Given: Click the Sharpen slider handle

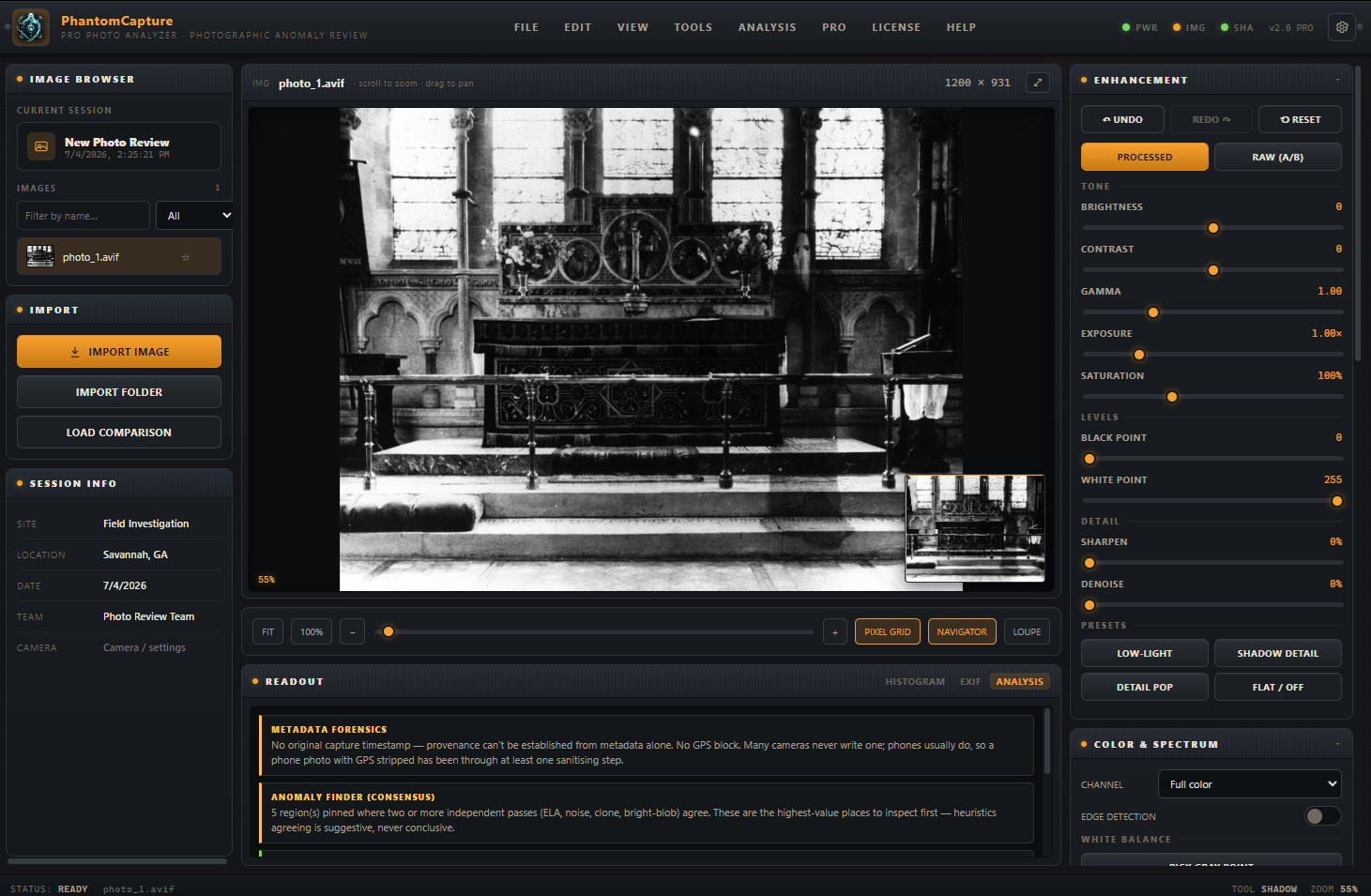Looking at the screenshot, I should click(x=1089, y=563).
